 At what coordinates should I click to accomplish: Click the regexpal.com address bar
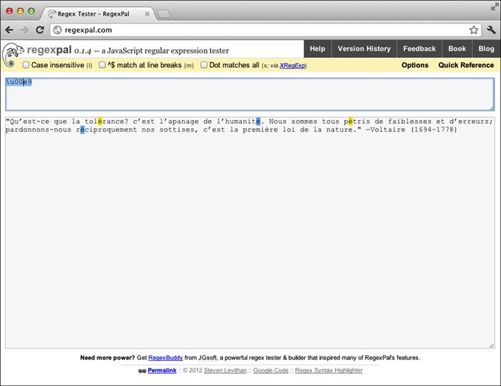pyautogui.click(x=260, y=30)
